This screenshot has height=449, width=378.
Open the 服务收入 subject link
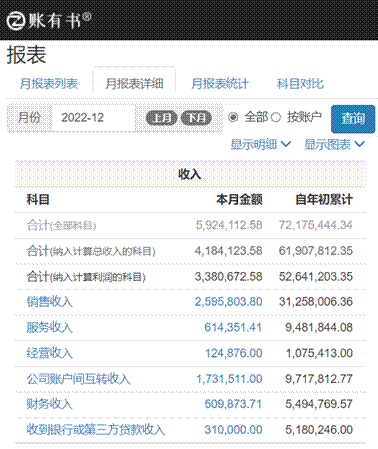click(50, 327)
